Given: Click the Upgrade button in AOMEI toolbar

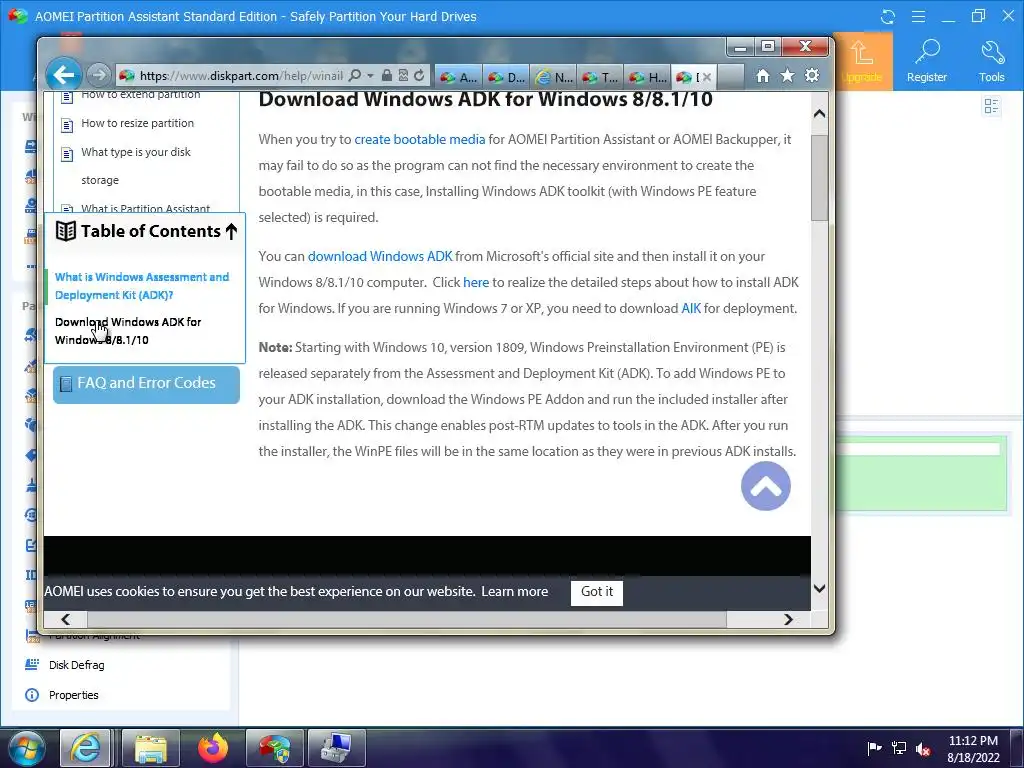Looking at the screenshot, I should [x=862, y=61].
